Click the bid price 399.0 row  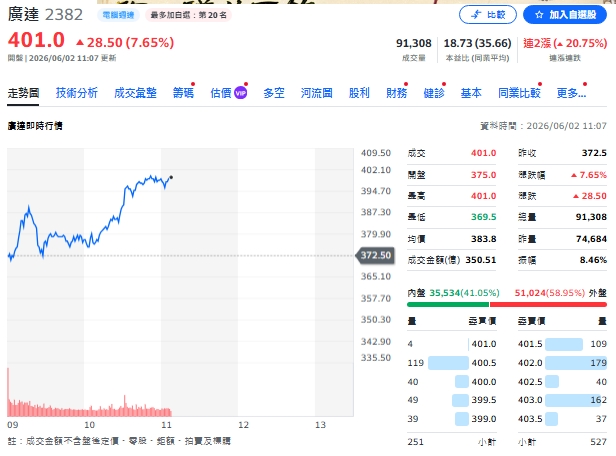click(452, 419)
